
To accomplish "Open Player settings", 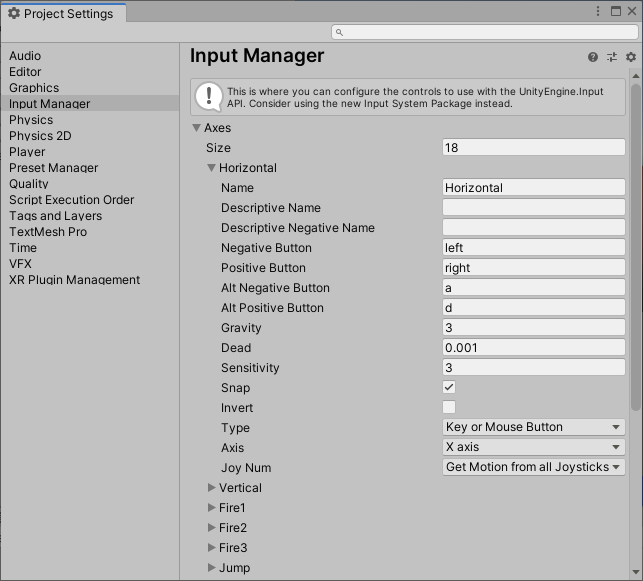I will click(90, 152).
